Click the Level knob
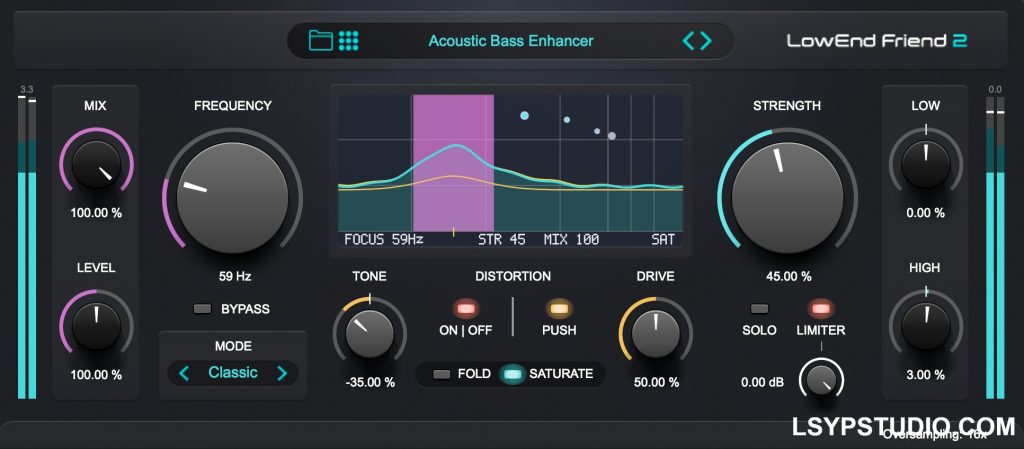1024x449 pixels. (x=97, y=326)
